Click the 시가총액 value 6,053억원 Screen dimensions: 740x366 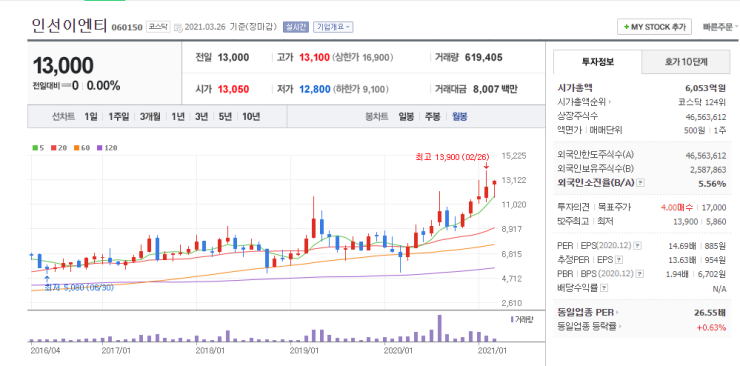pos(706,87)
